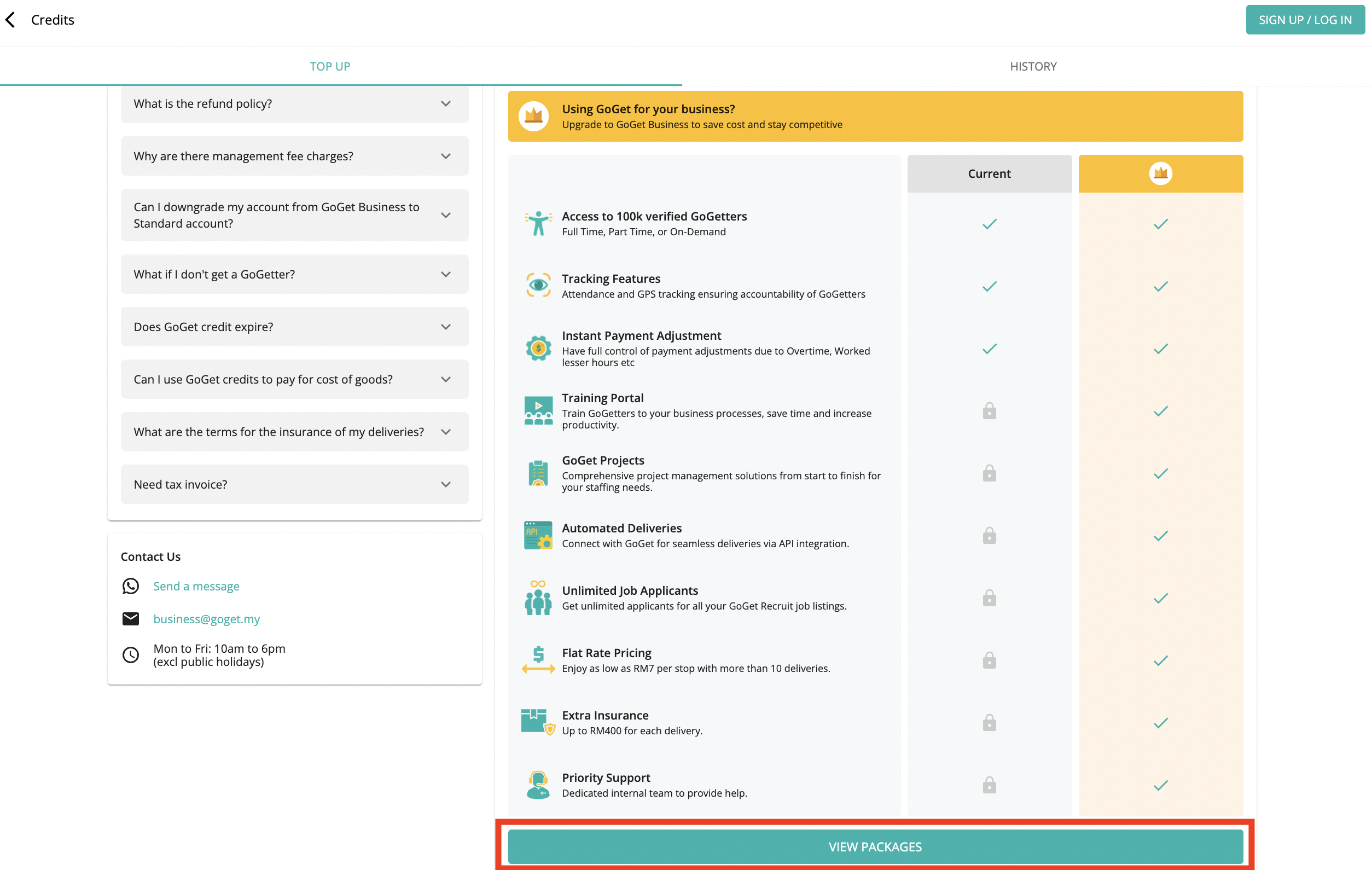
Task: Click the clock icon beside office hours
Action: point(131,654)
